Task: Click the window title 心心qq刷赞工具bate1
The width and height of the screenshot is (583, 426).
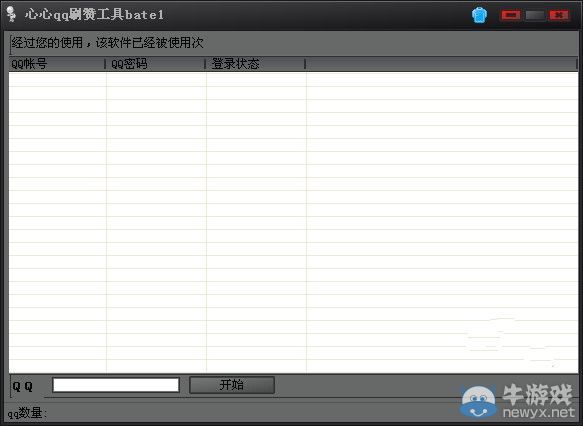Action: [x=94, y=14]
